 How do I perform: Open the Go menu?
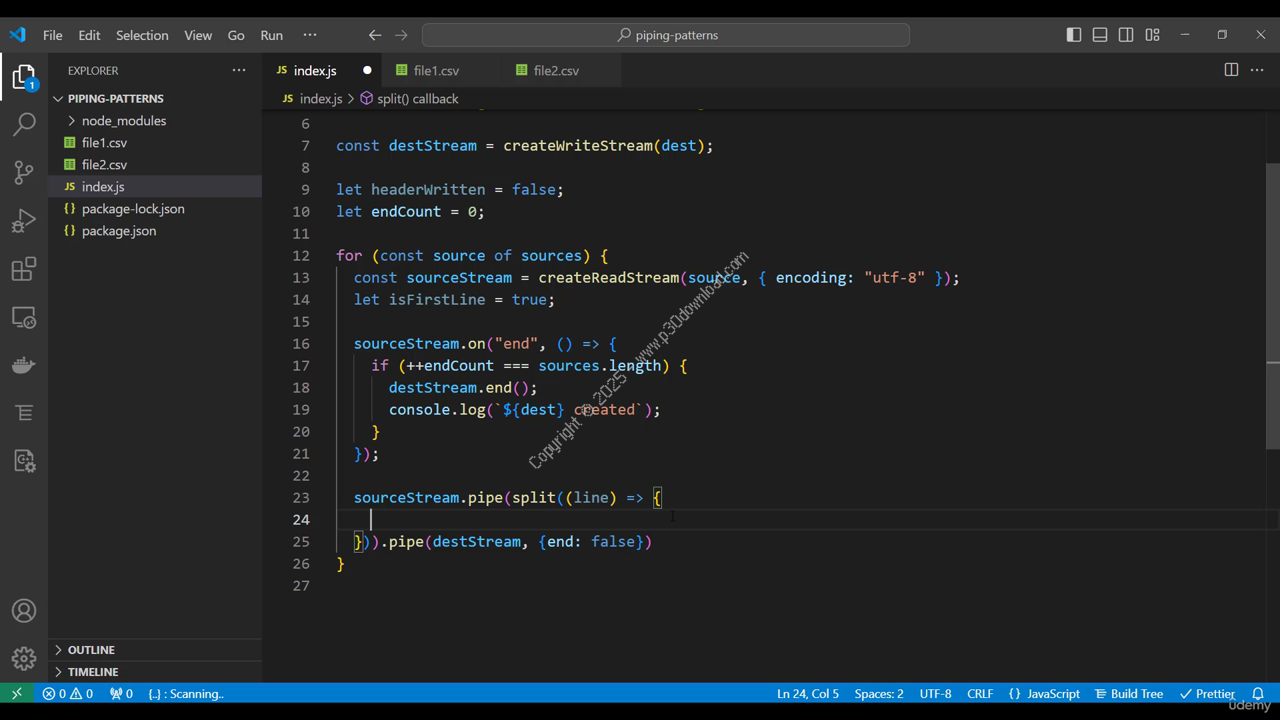(236, 35)
